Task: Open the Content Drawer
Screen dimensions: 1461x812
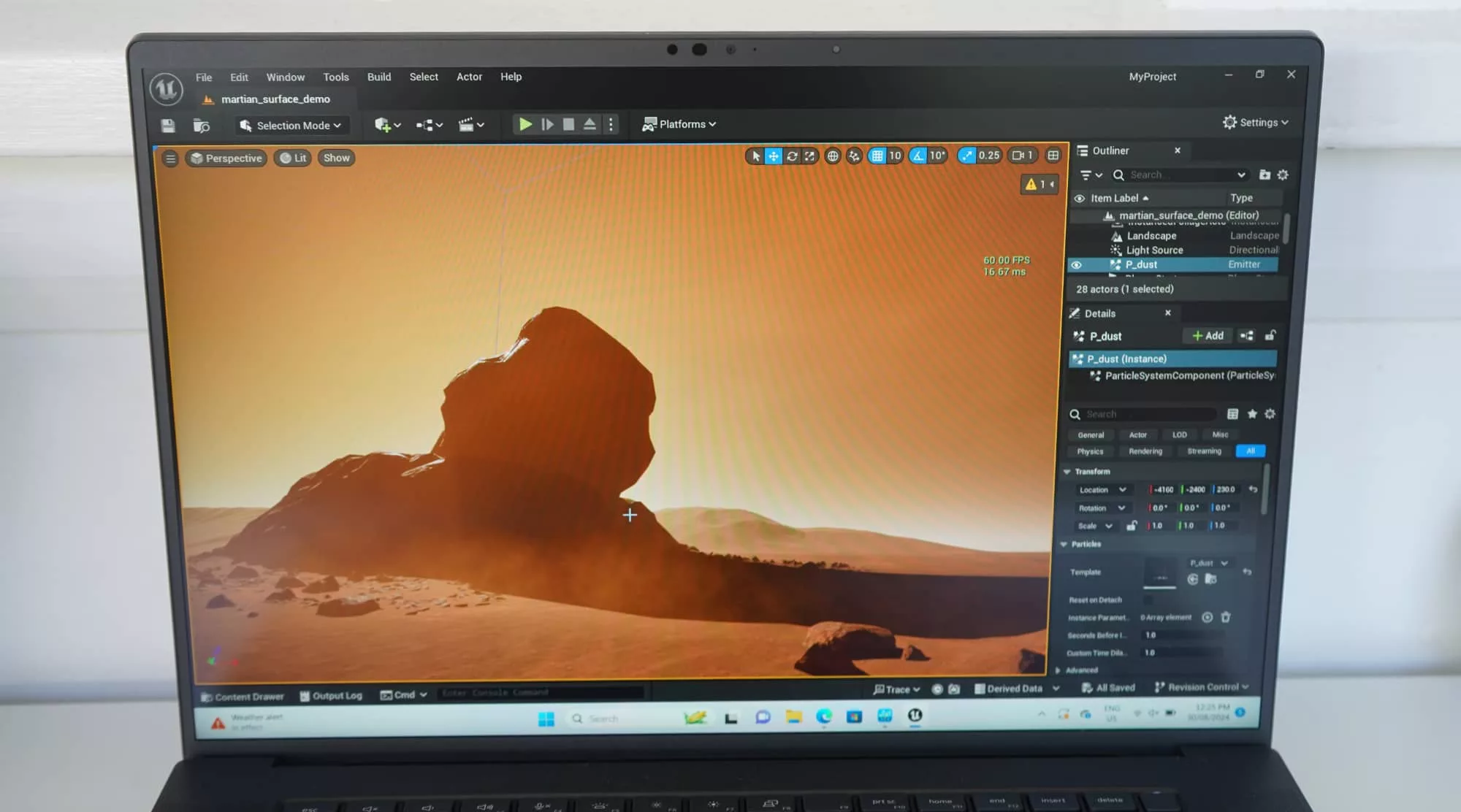Action: pos(243,697)
